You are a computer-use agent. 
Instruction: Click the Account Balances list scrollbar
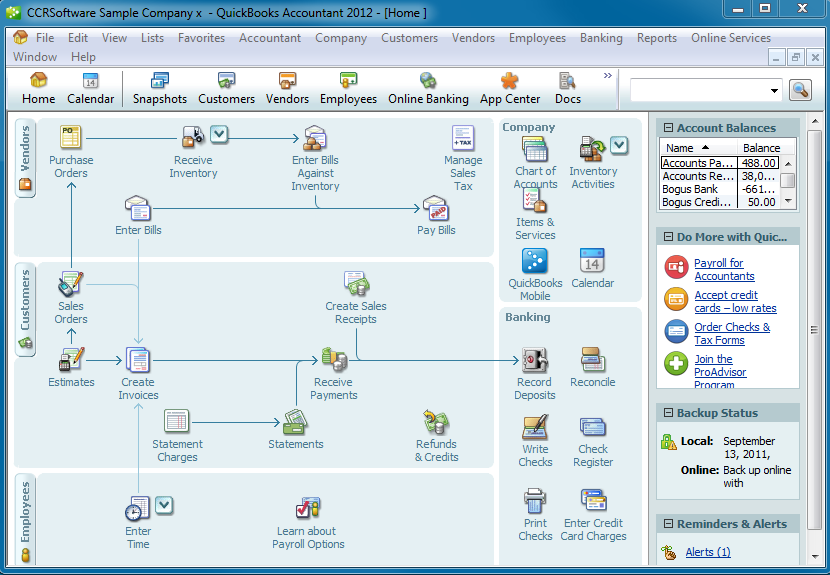coord(788,182)
